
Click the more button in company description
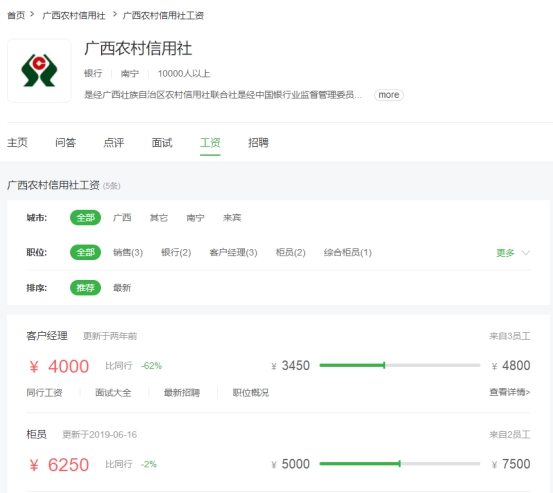(389, 95)
